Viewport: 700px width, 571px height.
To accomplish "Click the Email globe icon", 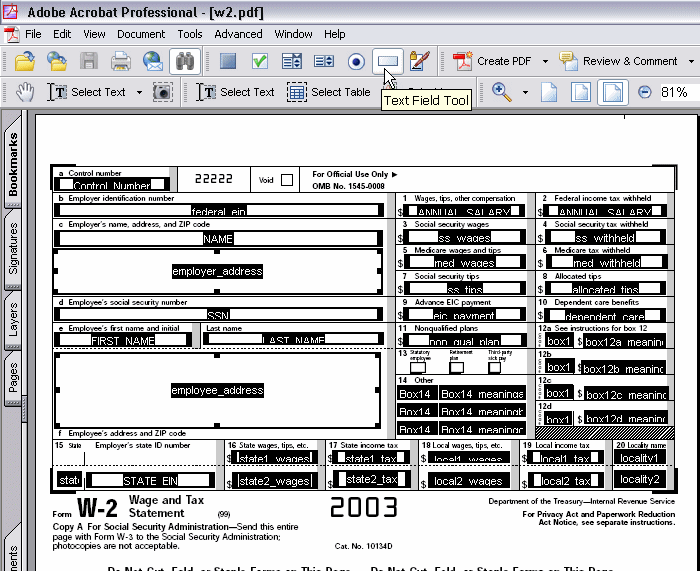I will coord(153,61).
